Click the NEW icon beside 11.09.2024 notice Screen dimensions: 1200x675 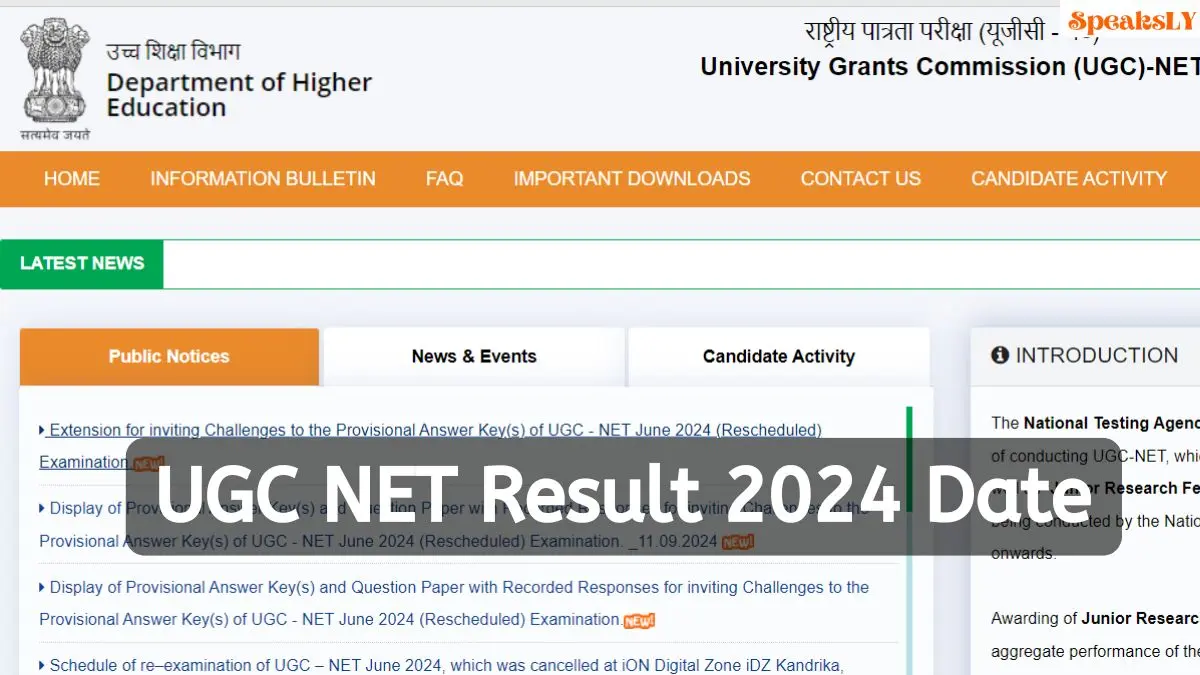click(x=736, y=542)
